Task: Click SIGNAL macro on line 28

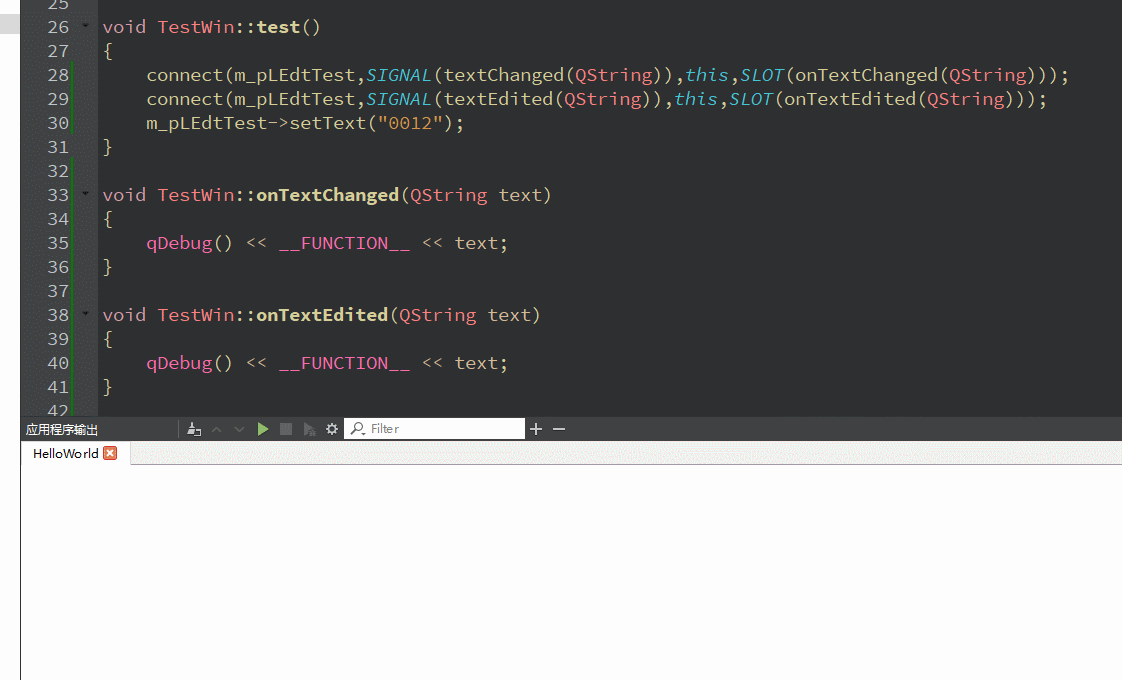Action: coord(399,75)
